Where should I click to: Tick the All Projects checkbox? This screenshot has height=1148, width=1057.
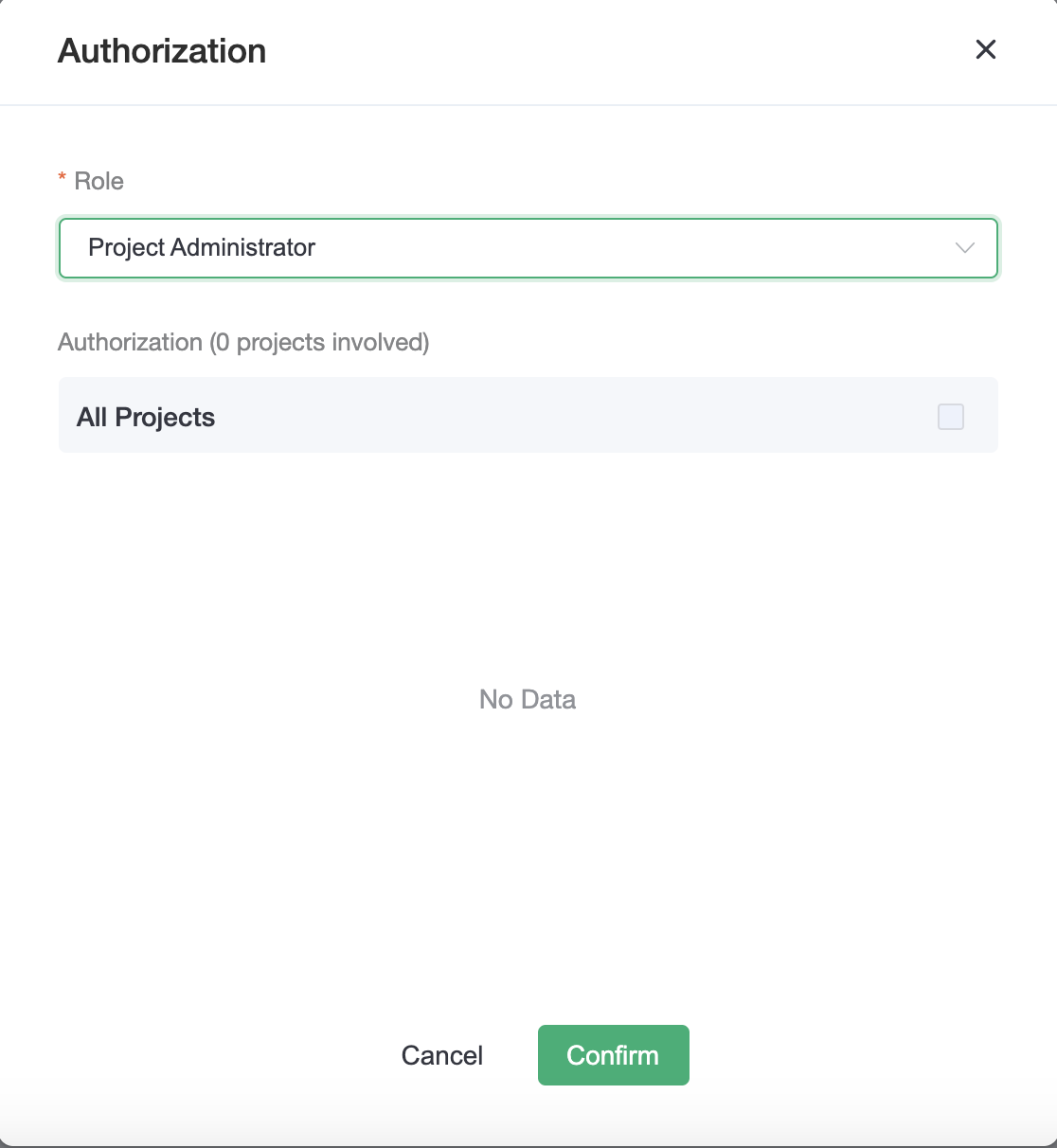(x=951, y=417)
